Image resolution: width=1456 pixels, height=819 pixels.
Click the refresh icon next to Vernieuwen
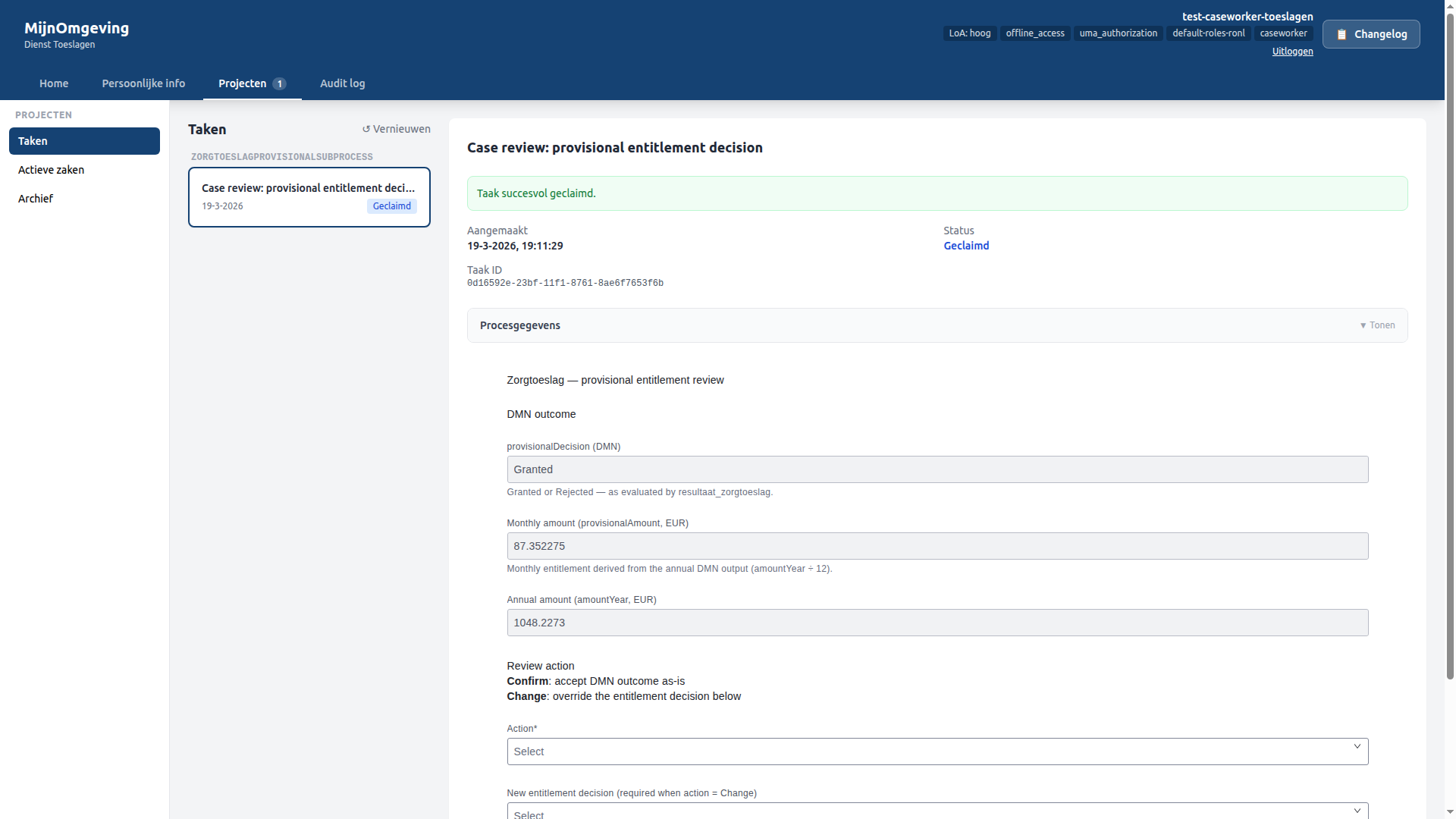click(367, 129)
